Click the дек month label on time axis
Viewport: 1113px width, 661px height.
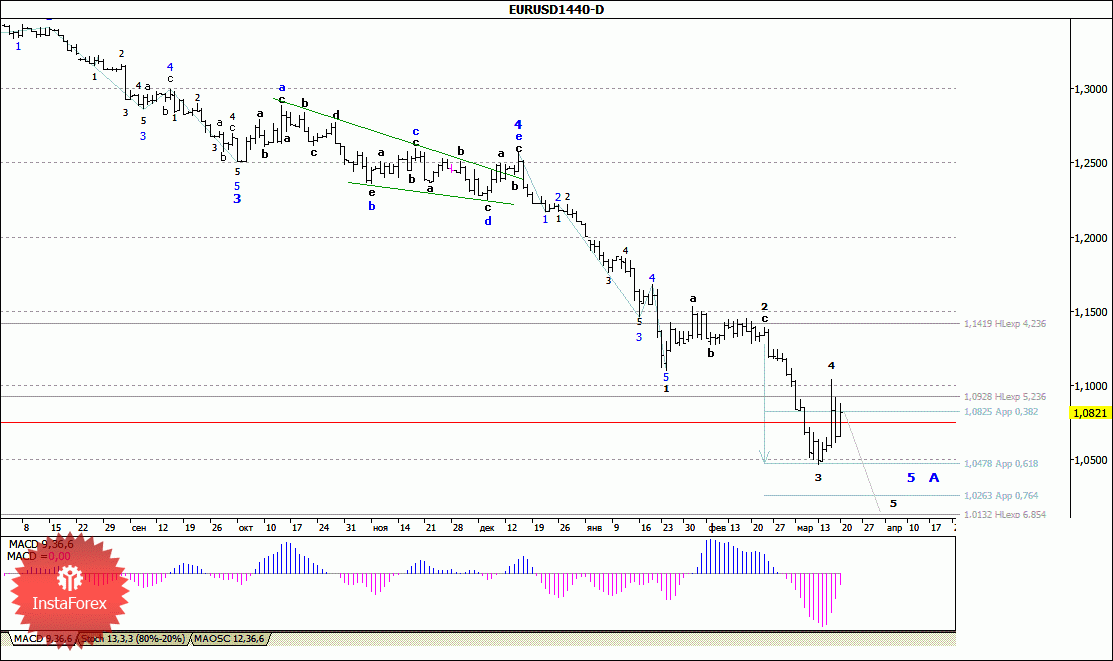487,528
